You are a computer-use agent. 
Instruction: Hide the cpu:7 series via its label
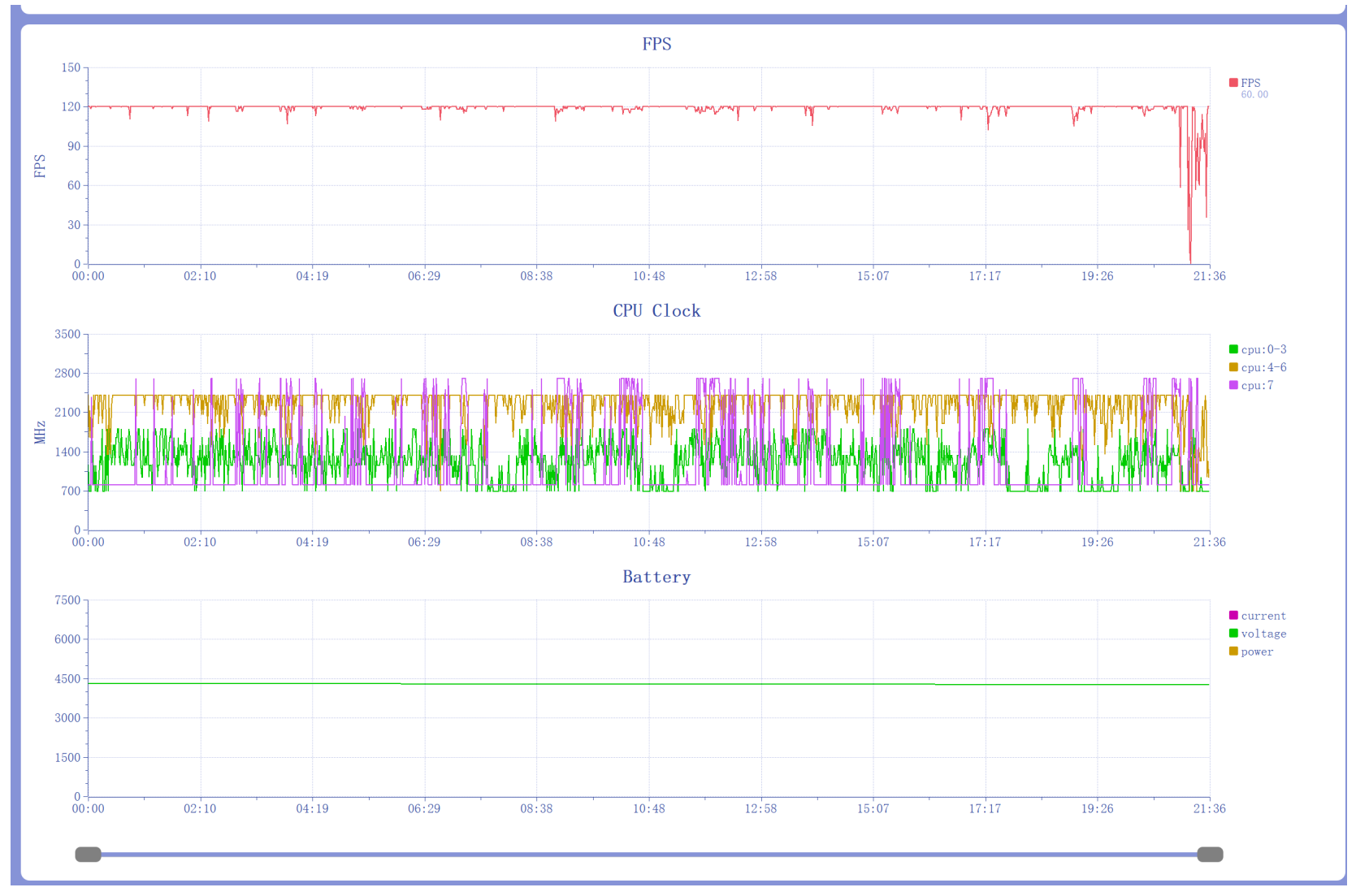point(1257,385)
